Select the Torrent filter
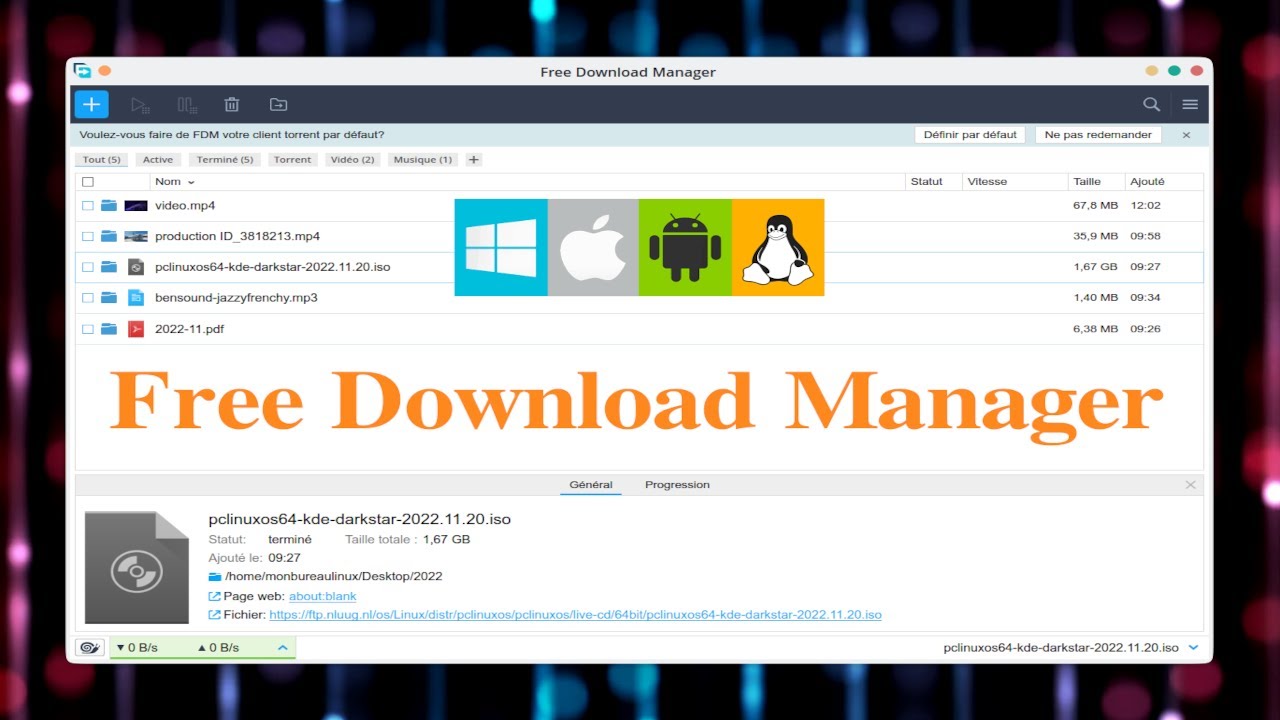1280x720 pixels. point(293,160)
